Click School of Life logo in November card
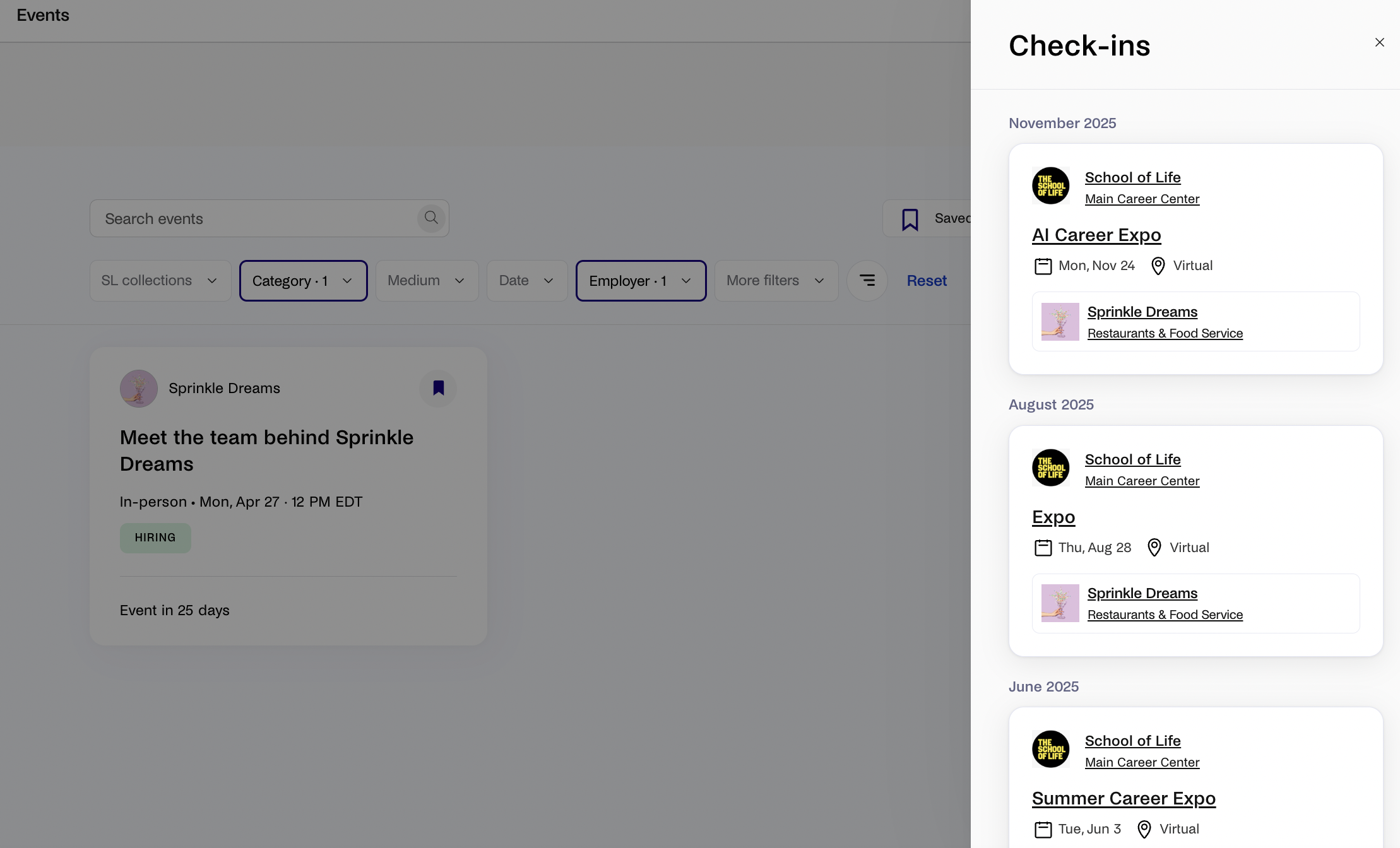 [x=1051, y=185]
